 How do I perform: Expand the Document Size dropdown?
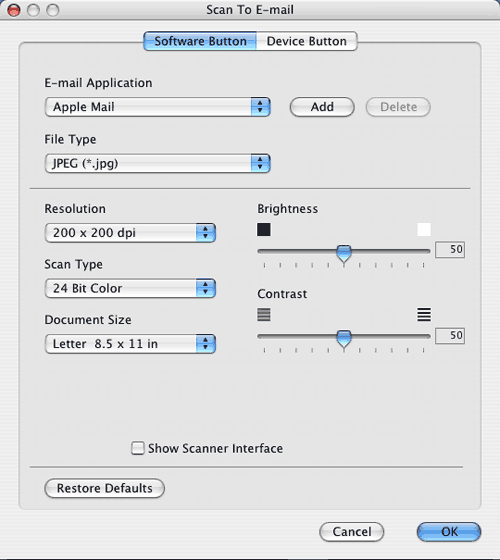click(130, 344)
